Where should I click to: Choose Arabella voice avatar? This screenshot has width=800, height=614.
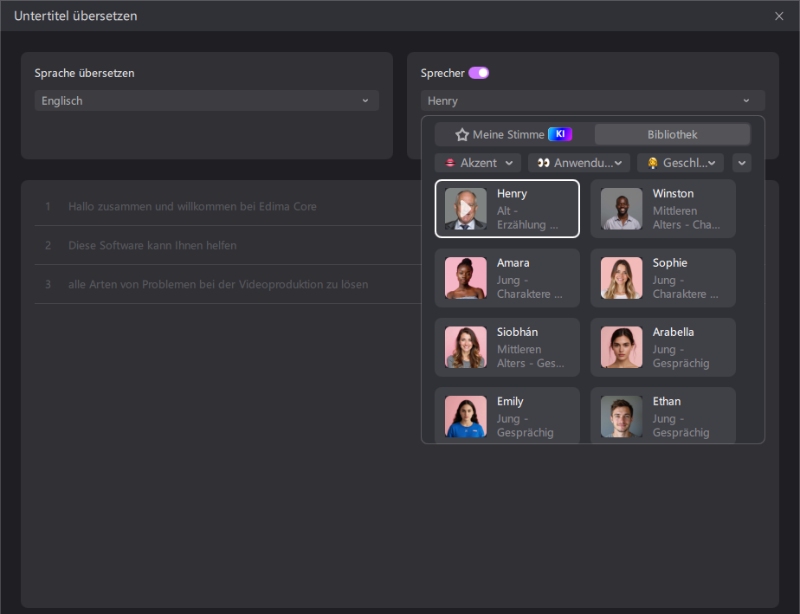tap(621, 347)
